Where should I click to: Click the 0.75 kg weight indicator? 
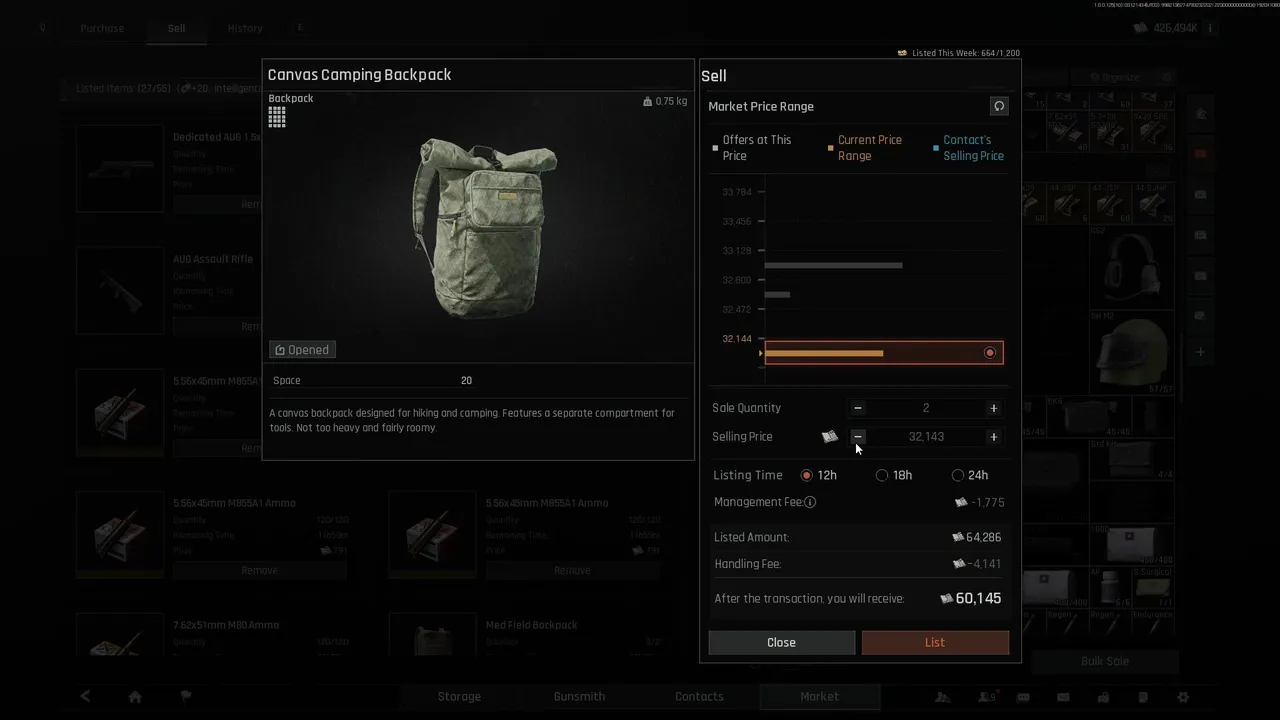click(665, 101)
